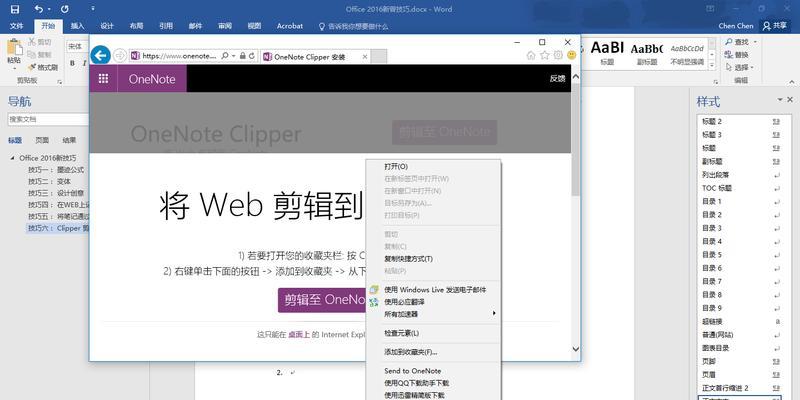Expand the Select (选择) dropdown in ribbon

coord(752,67)
